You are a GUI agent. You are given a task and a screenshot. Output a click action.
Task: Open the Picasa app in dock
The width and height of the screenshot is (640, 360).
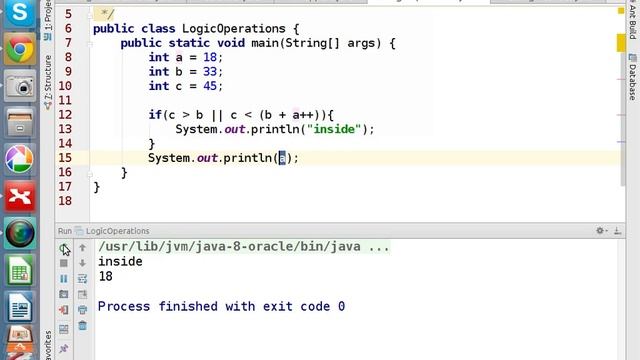pyautogui.click(x=19, y=159)
